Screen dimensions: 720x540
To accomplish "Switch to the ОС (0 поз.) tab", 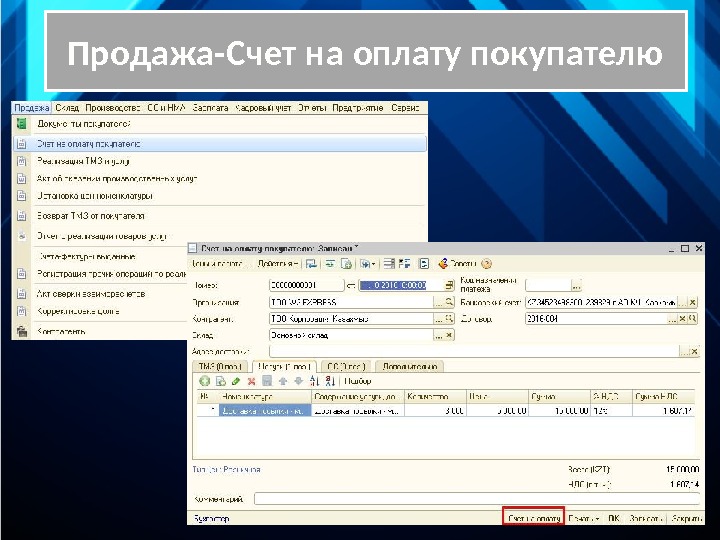I will click(346, 366).
